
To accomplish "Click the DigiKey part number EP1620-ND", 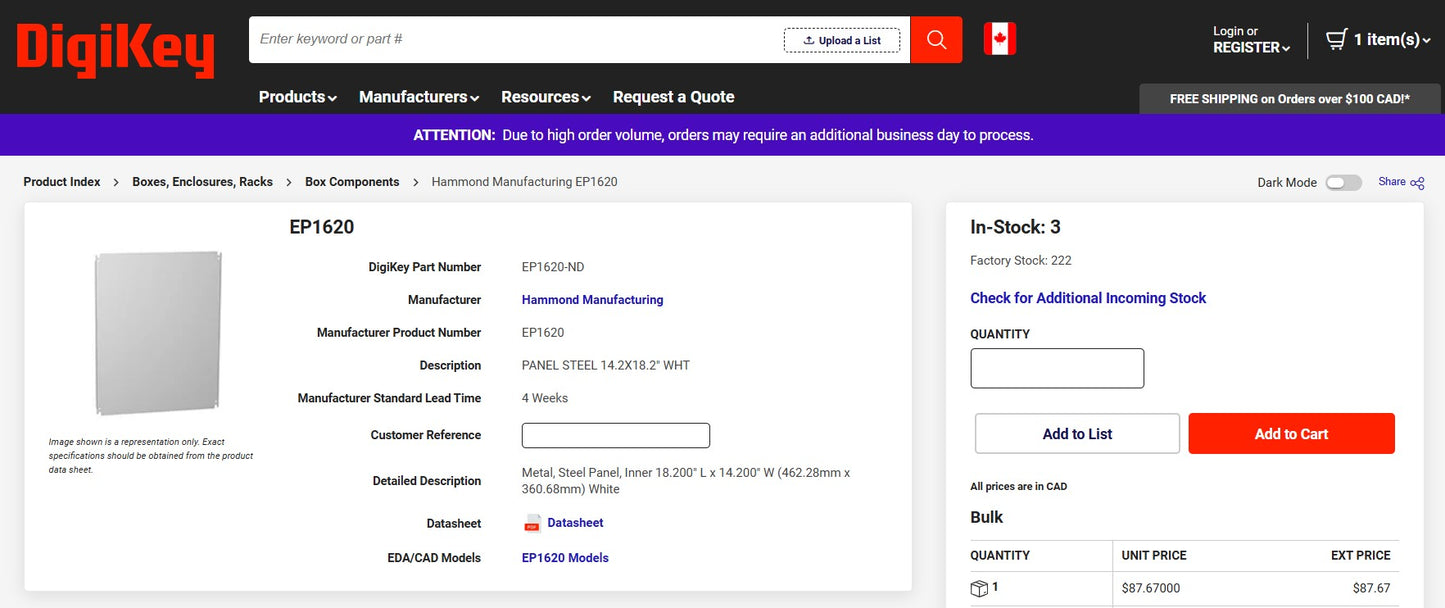I will click(553, 267).
